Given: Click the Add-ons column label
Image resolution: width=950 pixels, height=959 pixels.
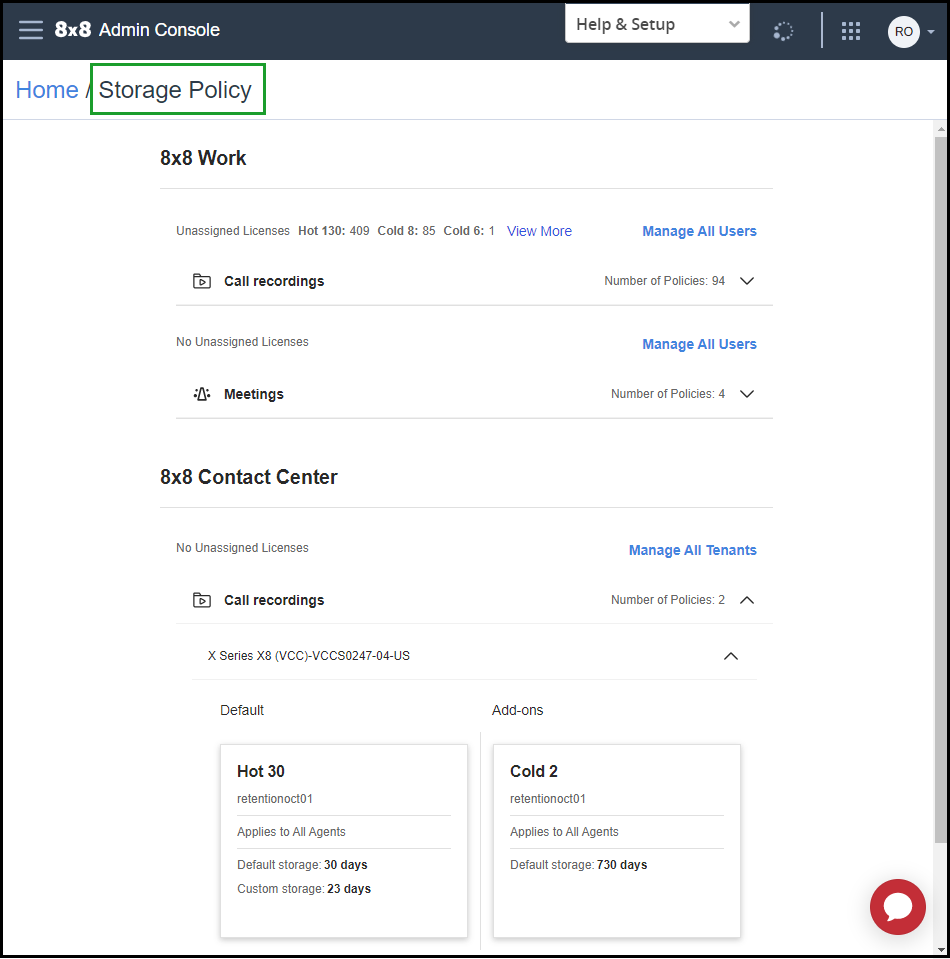Looking at the screenshot, I should tap(518, 710).
